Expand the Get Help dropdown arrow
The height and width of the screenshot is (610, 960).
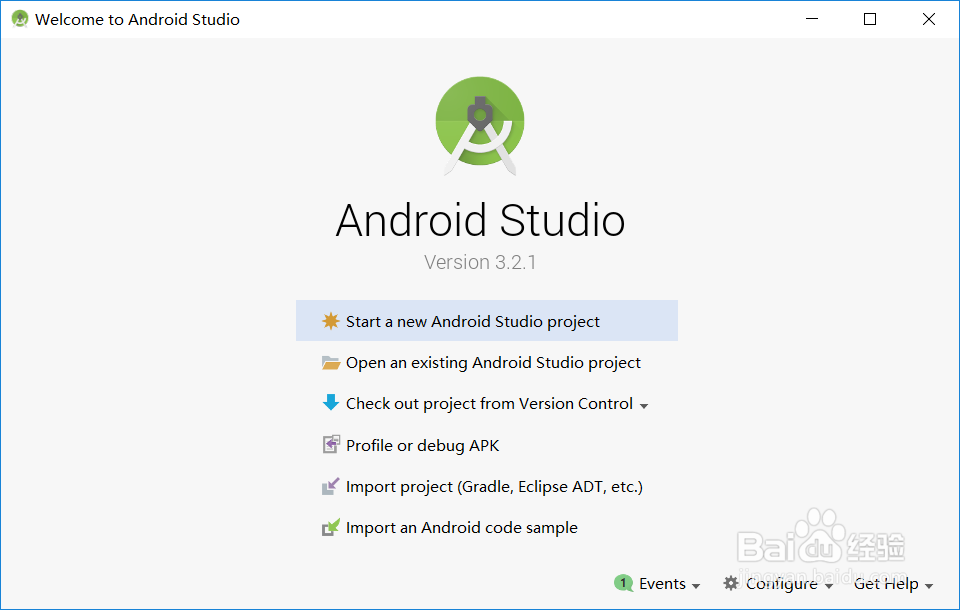[929, 586]
